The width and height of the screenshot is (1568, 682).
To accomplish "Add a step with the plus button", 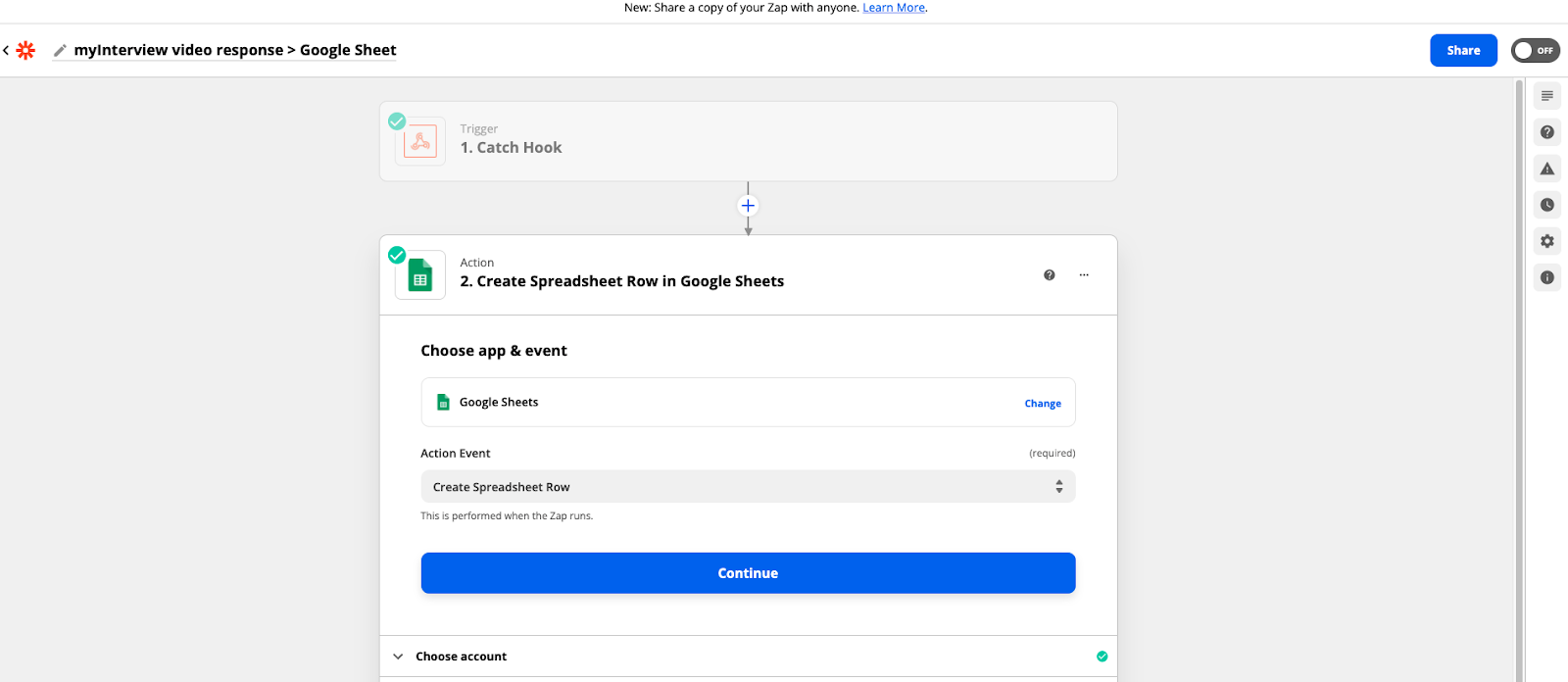I will [x=748, y=206].
